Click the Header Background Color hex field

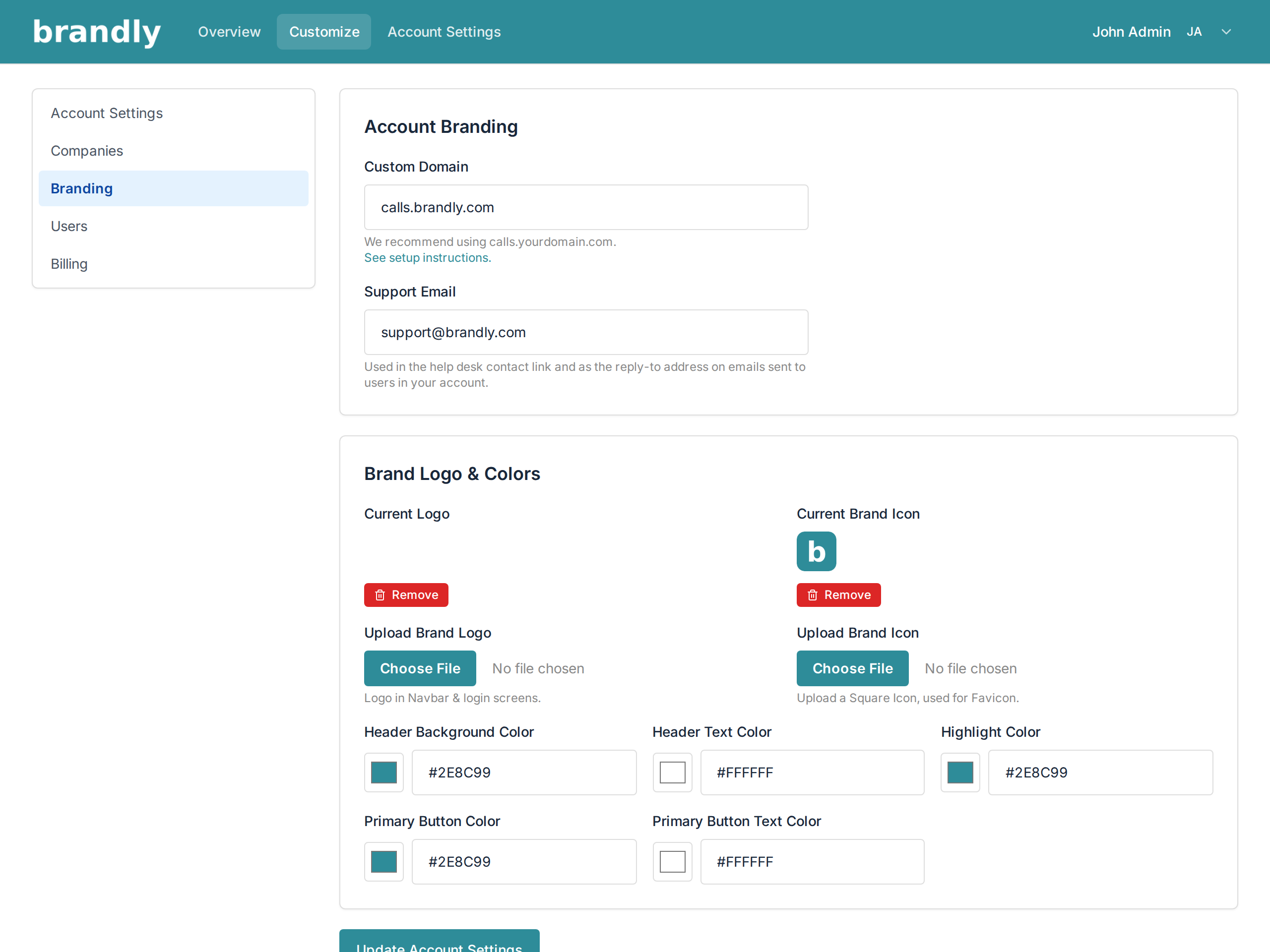click(523, 773)
